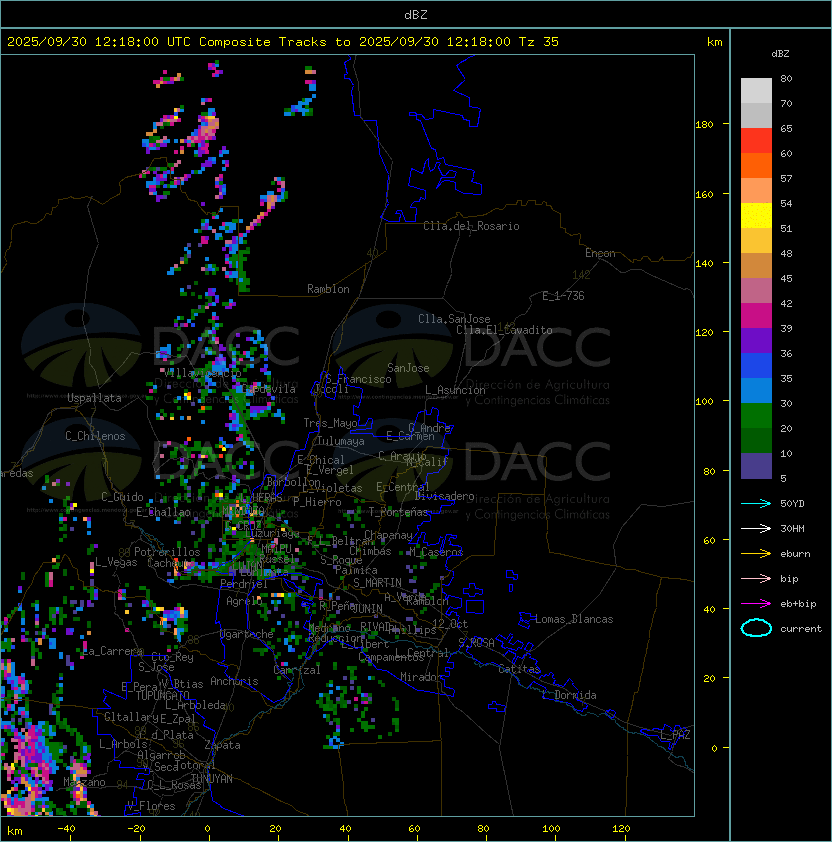Click the 'L_Asuncion' map label
Viewport: 832px width, 842px height.
coord(455,390)
